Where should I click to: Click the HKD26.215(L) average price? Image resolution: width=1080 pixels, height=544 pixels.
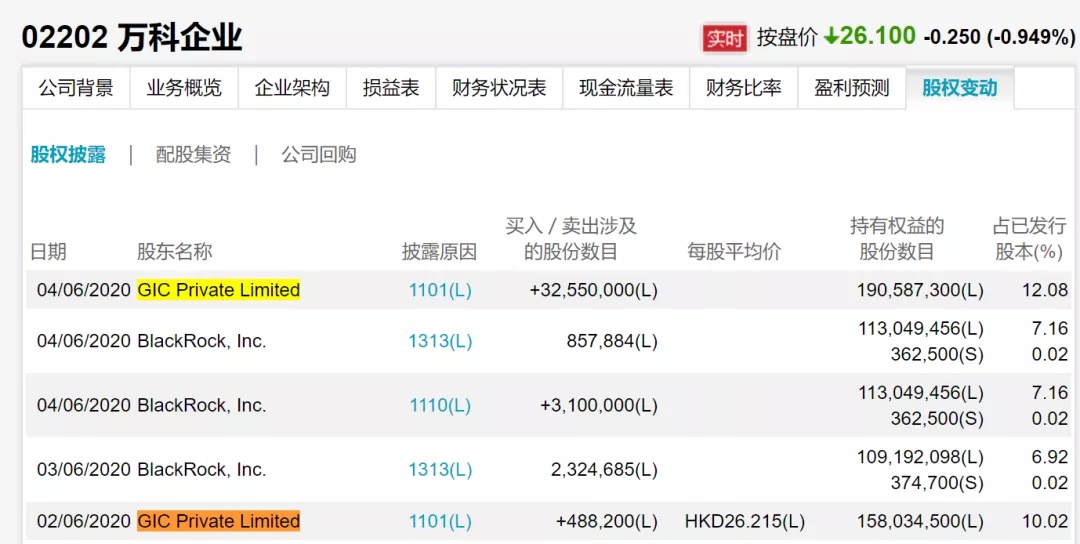[745, 521]
